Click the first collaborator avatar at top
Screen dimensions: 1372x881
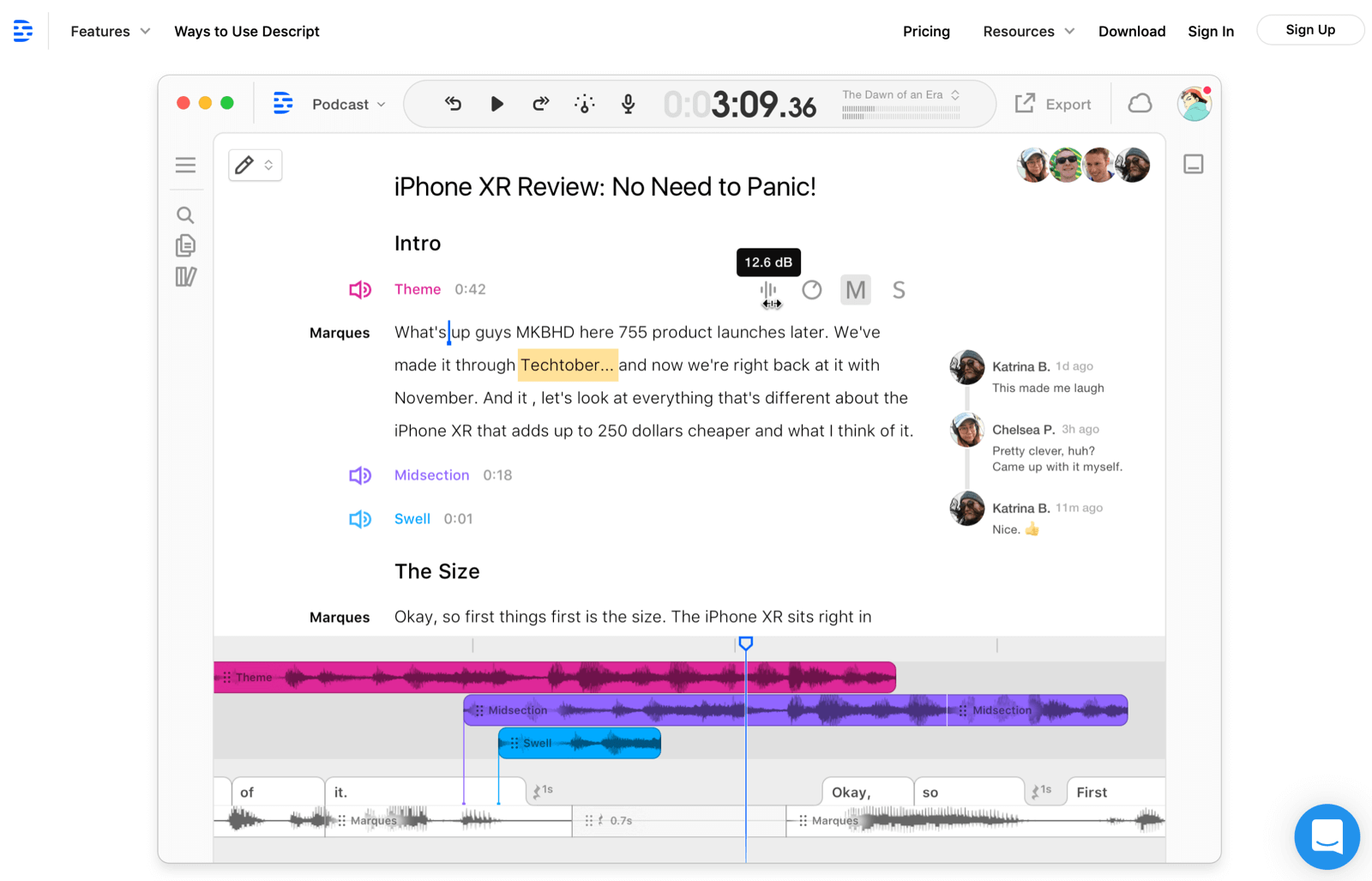tap(1033, 165)
